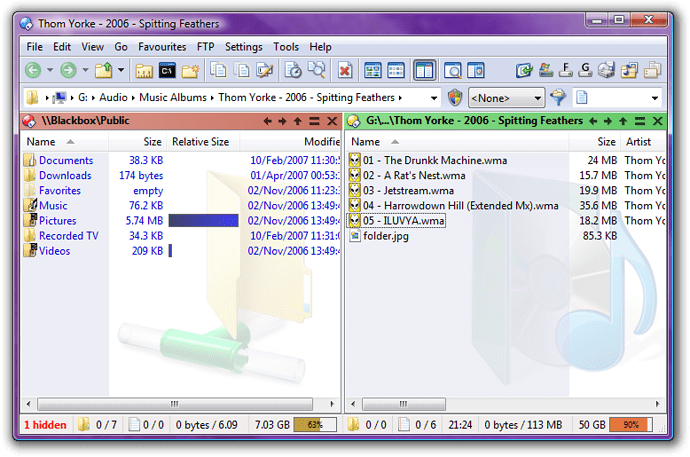Toggle the funnel filter icon
Viewport: 690px width, 457px height.
click(x=558, y=98)
